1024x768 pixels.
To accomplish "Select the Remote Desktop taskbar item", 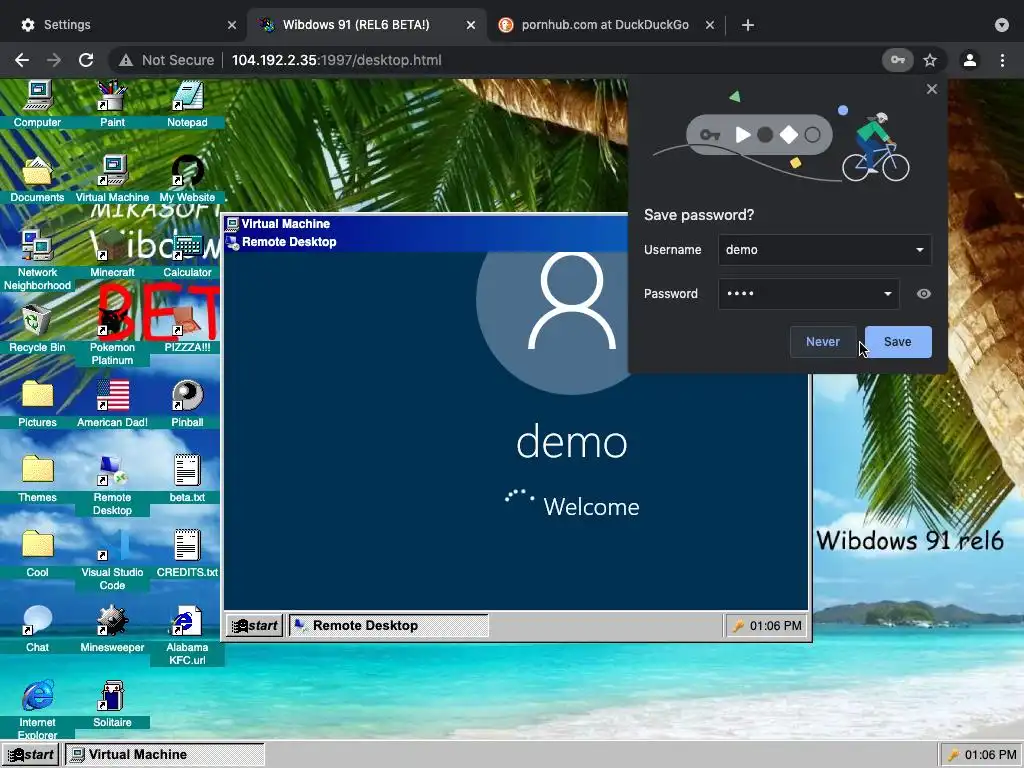I will coord(389,626).
